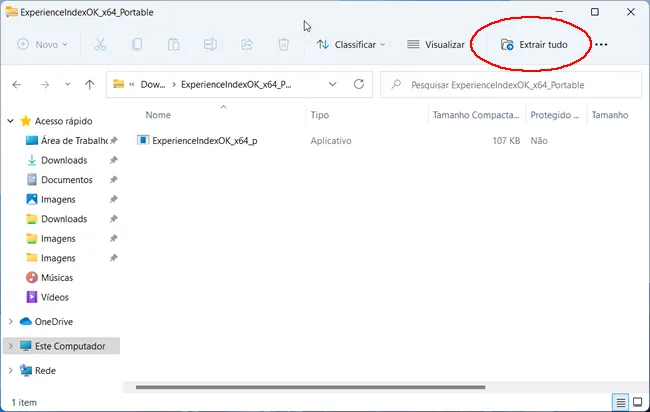Sort by the Tipo column header

click(320, 115)
